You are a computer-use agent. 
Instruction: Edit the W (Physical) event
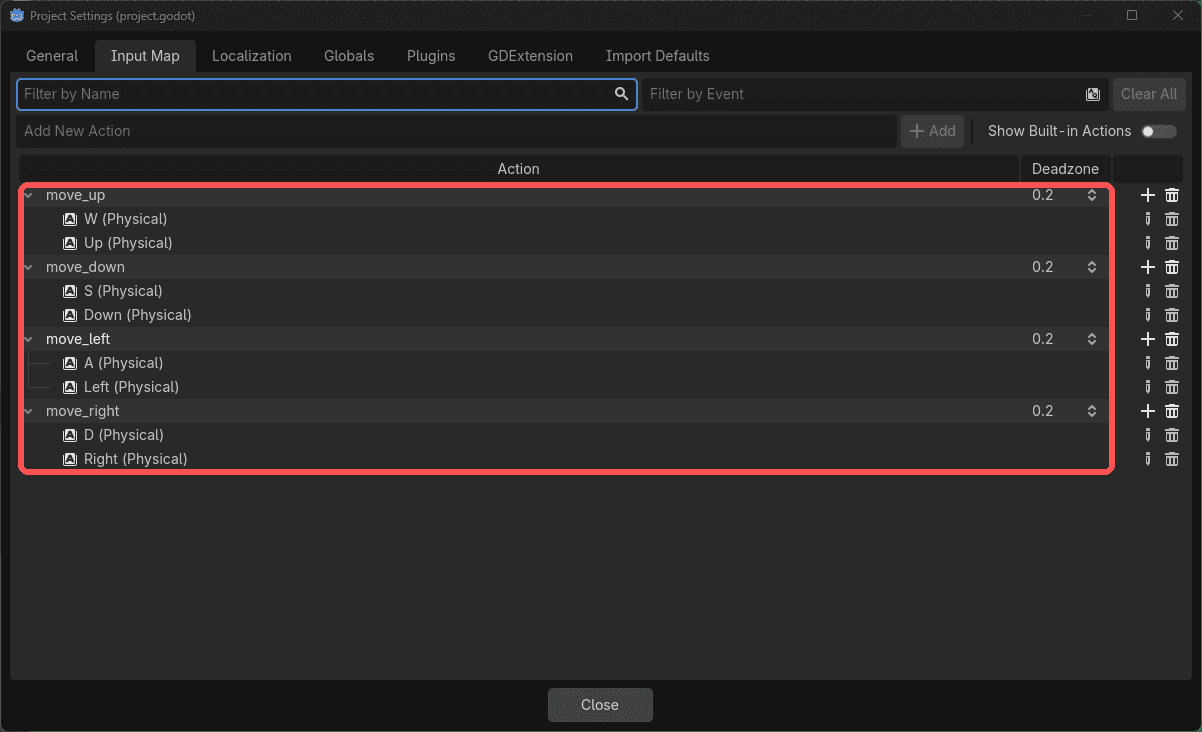1147,219
